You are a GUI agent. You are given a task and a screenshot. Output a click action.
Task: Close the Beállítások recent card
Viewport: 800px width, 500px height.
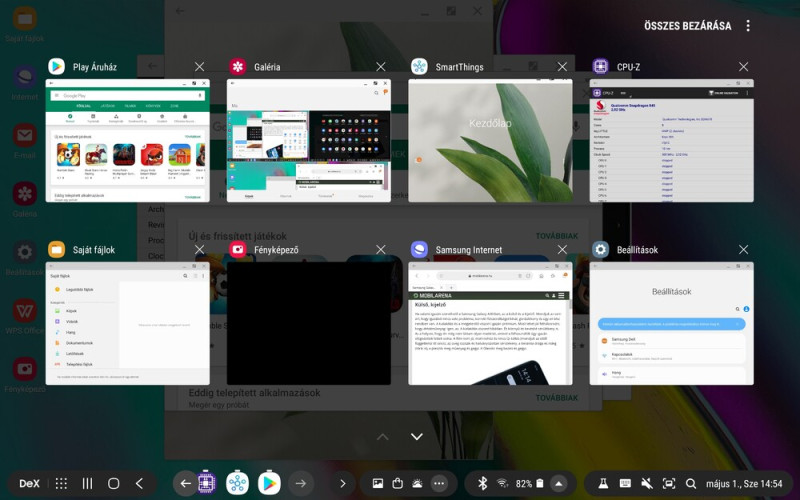(743, 249)
